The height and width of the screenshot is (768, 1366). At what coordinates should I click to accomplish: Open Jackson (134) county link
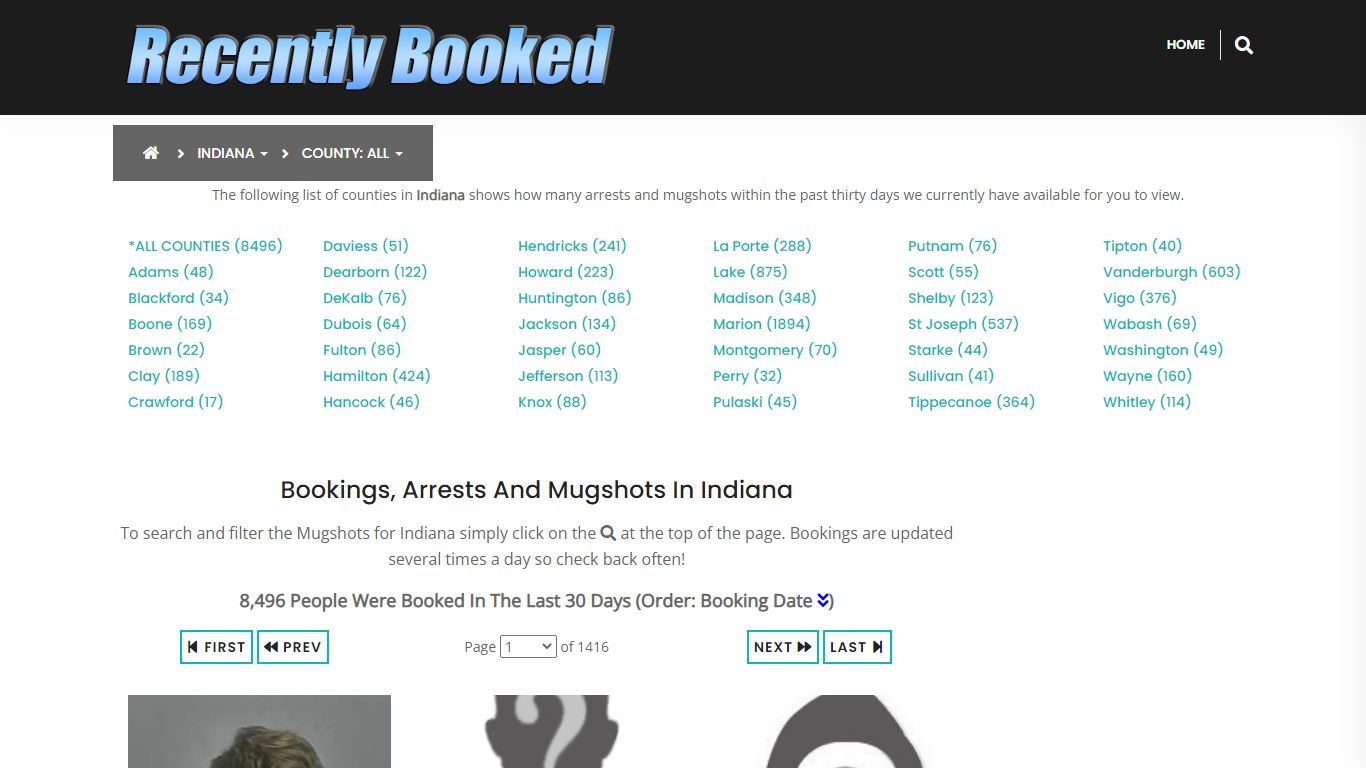(567, 324)
